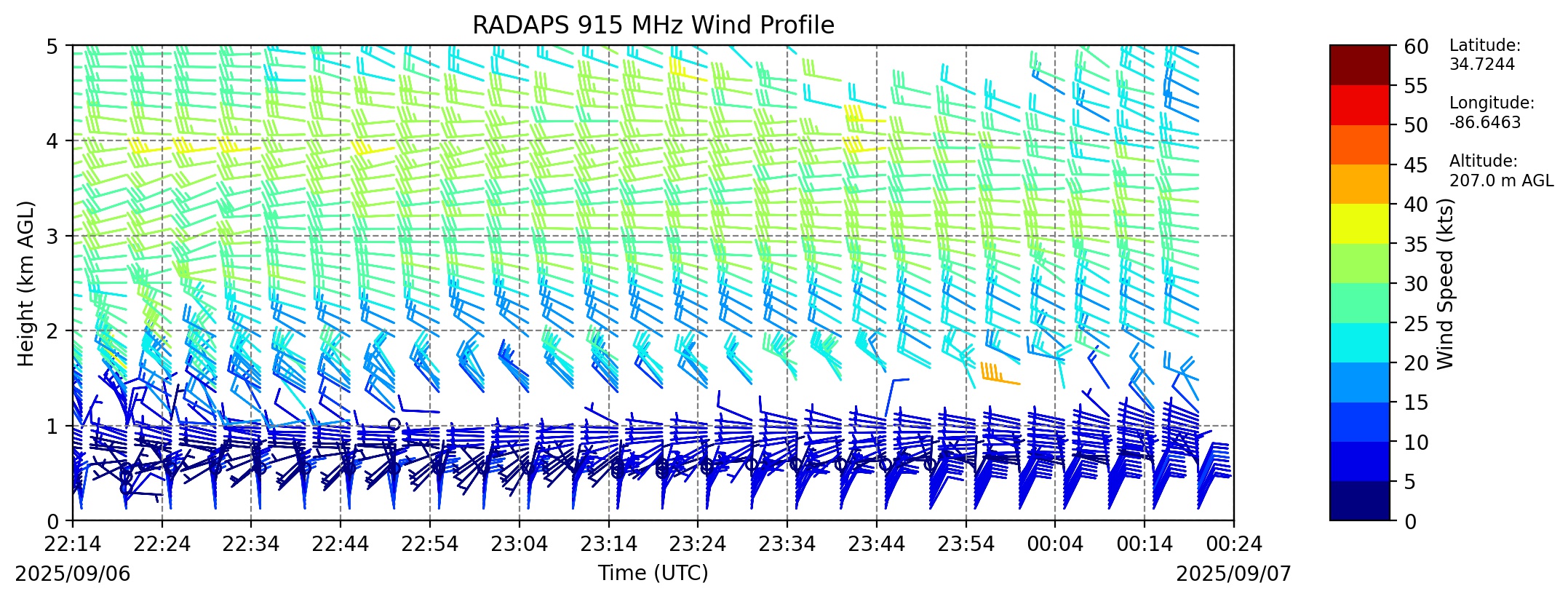Click the height axis tick label 2
The width and height of the screenshot is (1568, 599).
click(52, 331)
